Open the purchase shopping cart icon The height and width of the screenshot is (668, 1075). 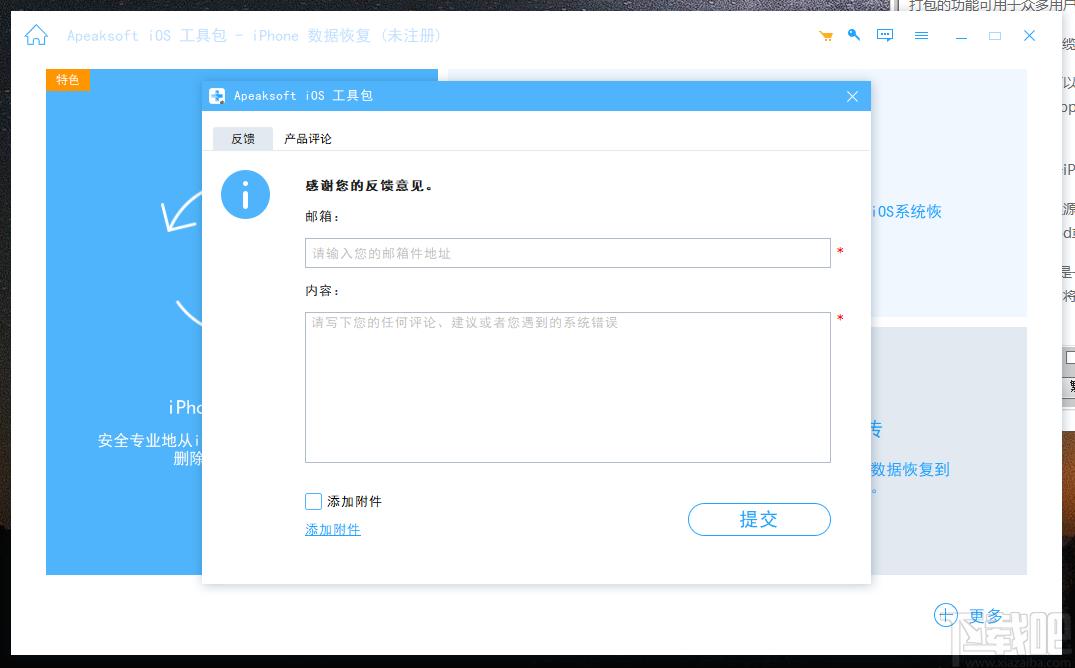click(826, 36)
